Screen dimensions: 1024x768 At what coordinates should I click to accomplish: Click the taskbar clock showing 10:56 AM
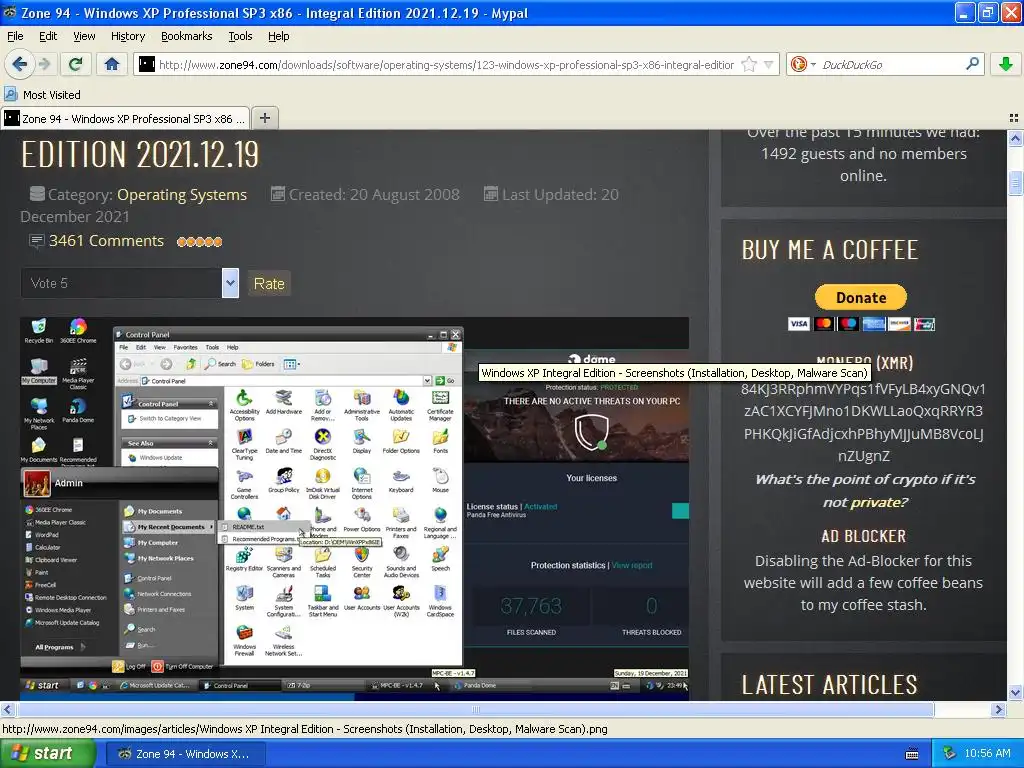point(987,753)
